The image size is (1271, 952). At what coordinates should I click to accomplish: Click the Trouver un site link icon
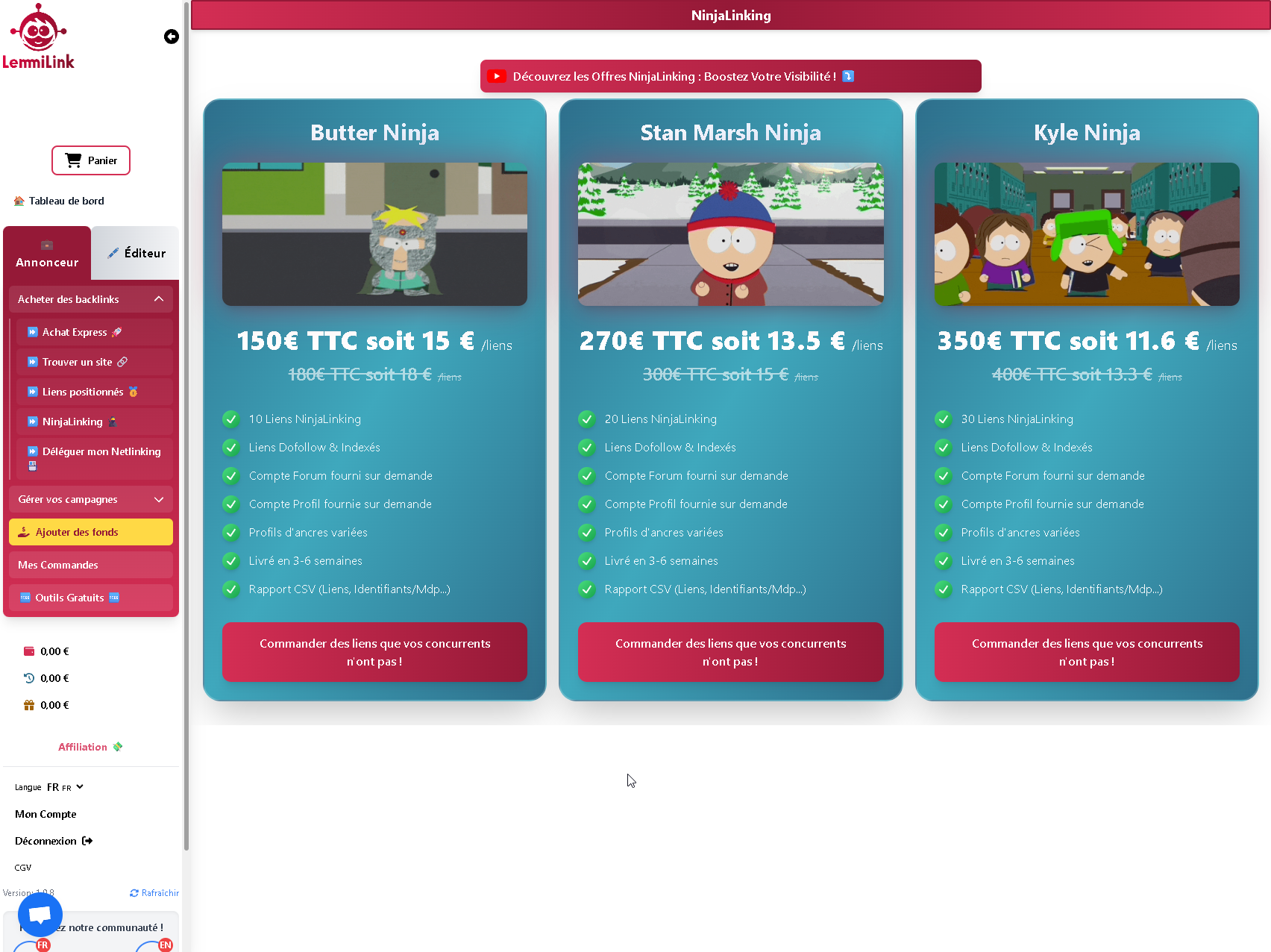[122, 362]
